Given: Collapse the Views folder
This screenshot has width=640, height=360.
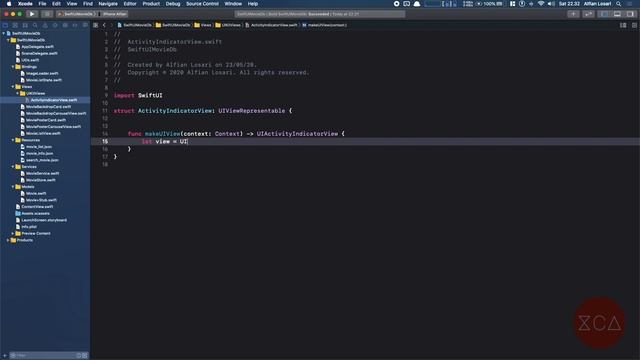Looking at the screenshot, I should coord(13,87).
